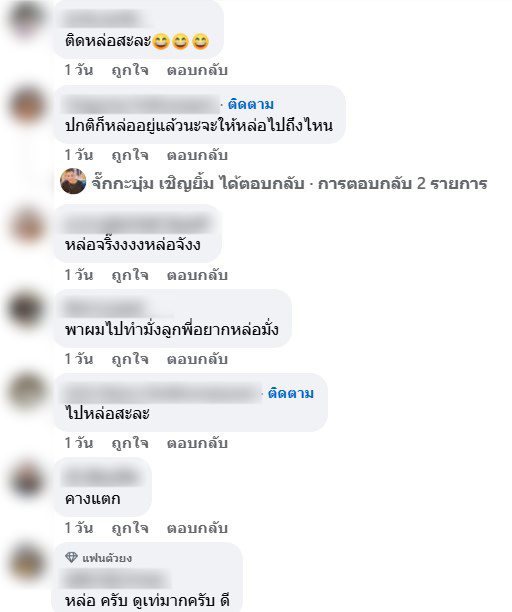The image size is (512, 612).
Task: Reply to the พาผมไปทำมั่ง comment
Action: [x=197, y=359]
